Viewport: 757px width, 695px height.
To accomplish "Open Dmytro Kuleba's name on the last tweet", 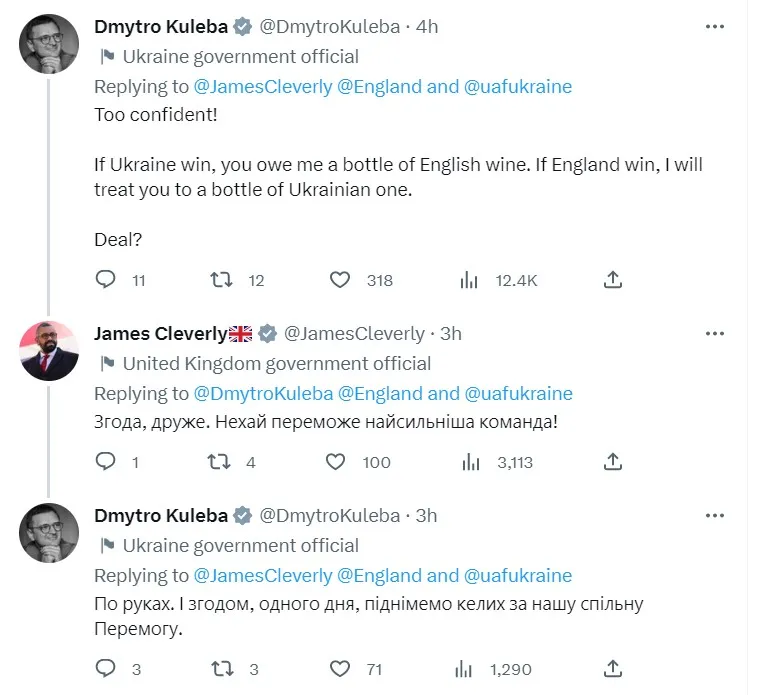I will pyautogui.click(x=160, y=515).
